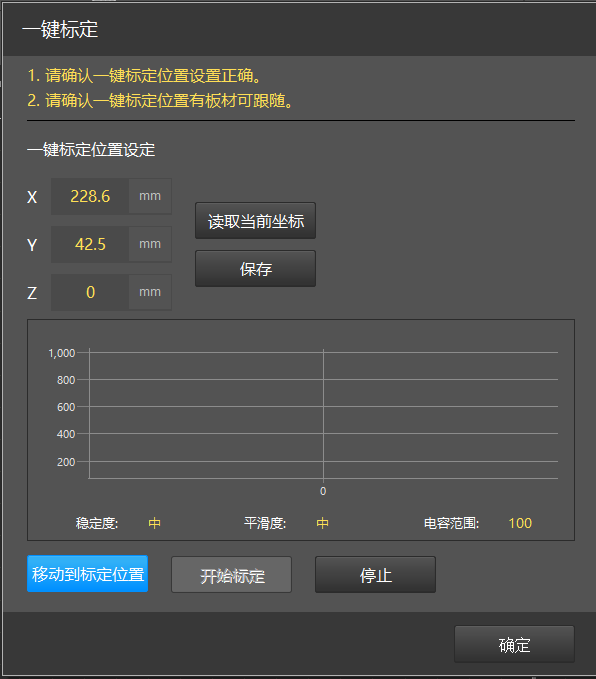Viewport: 596px width, 679px height.
Task: Select the Z coordinate field 0
Action: [x=90, y=292]
